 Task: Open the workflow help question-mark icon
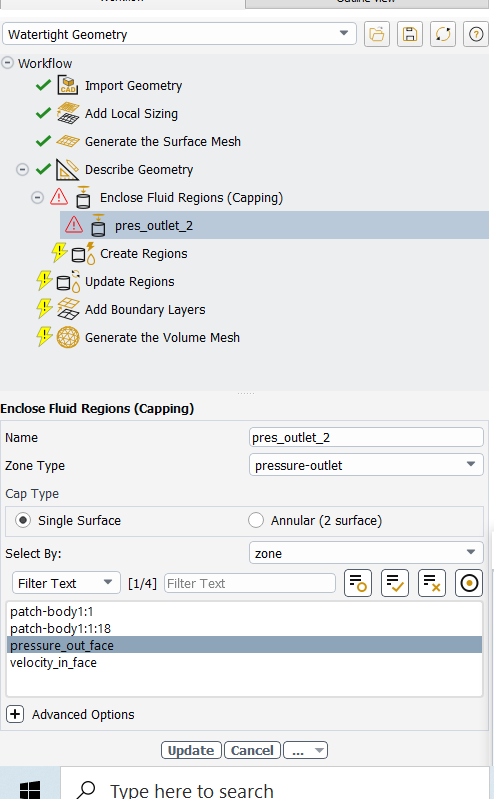(x=476, y=35)
